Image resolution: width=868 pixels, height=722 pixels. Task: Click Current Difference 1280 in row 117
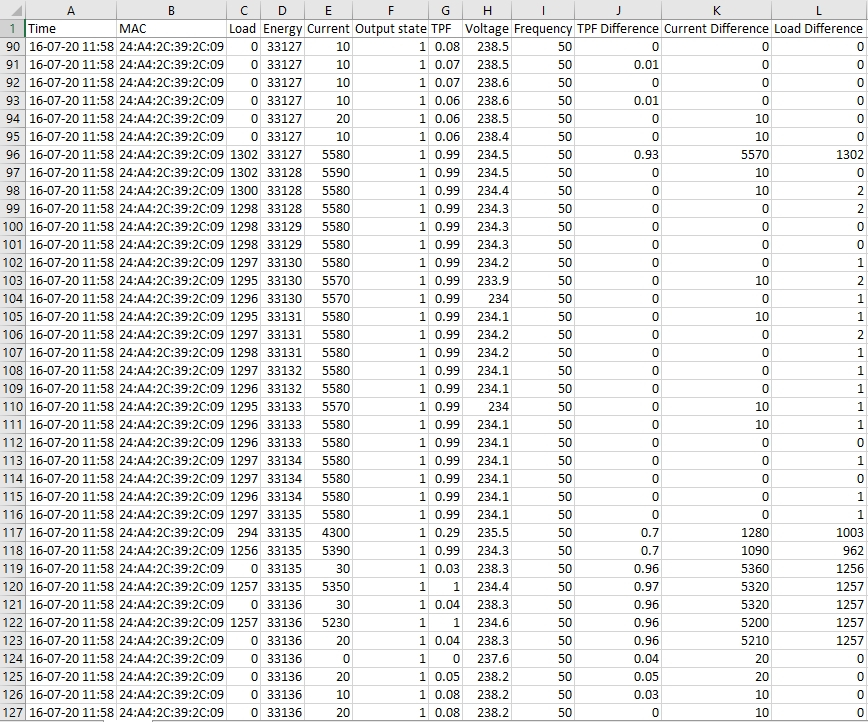coord(716,532)
